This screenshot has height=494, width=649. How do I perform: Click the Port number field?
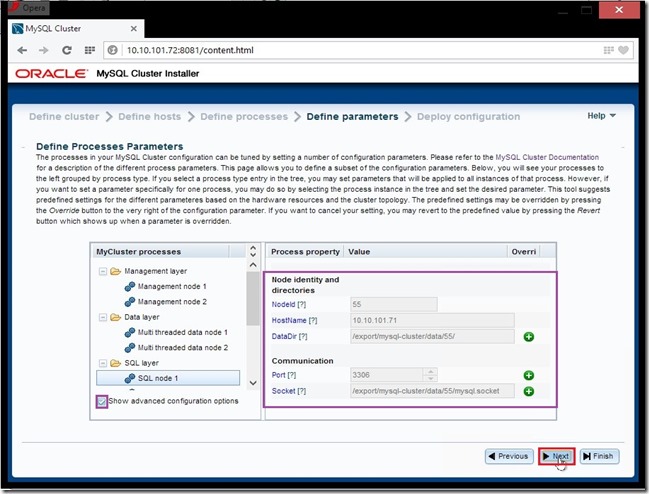tap(387, 375)
